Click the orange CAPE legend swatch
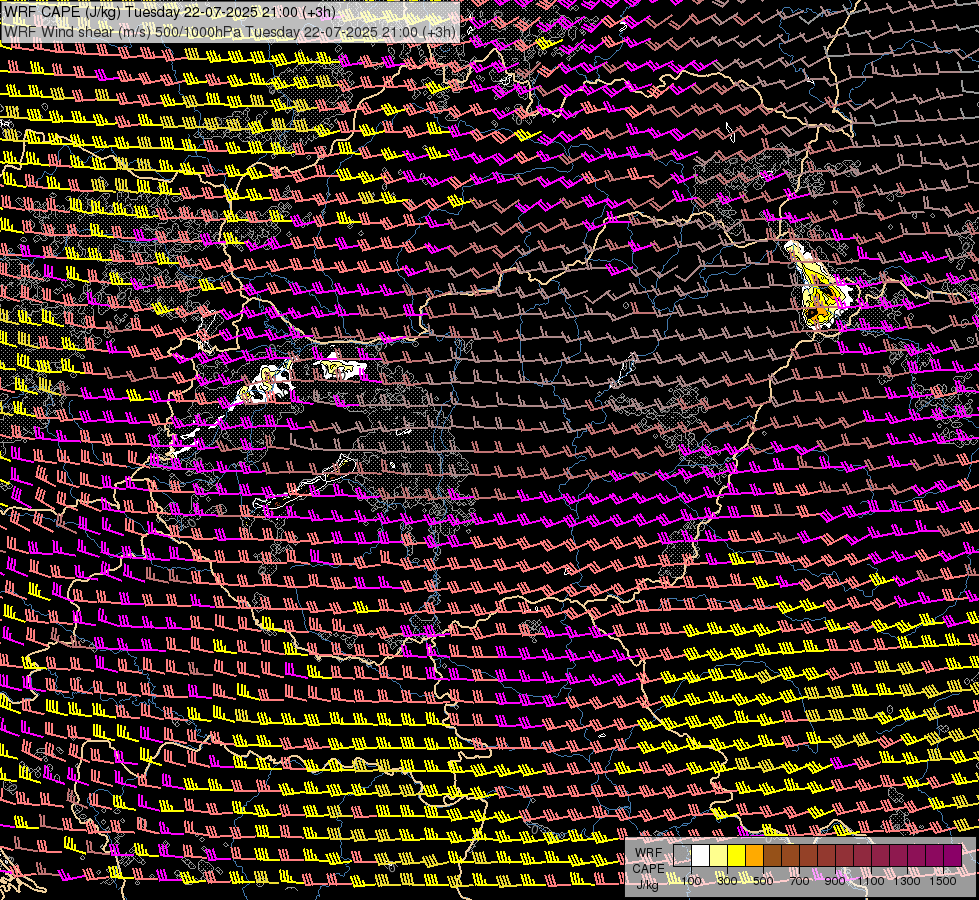 click(x=754, y=856)
